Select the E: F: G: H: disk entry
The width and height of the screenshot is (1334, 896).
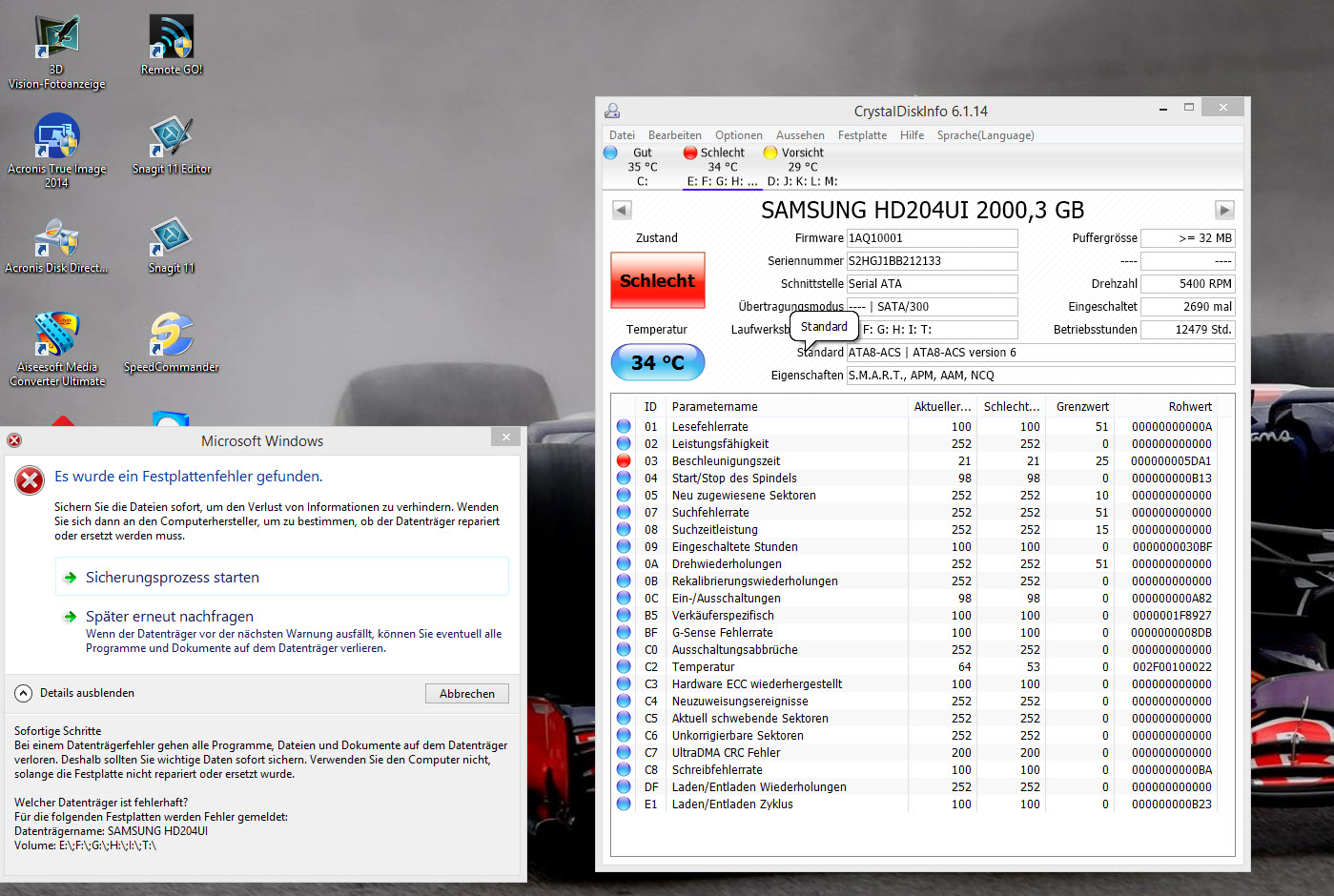tap(722, 167)
